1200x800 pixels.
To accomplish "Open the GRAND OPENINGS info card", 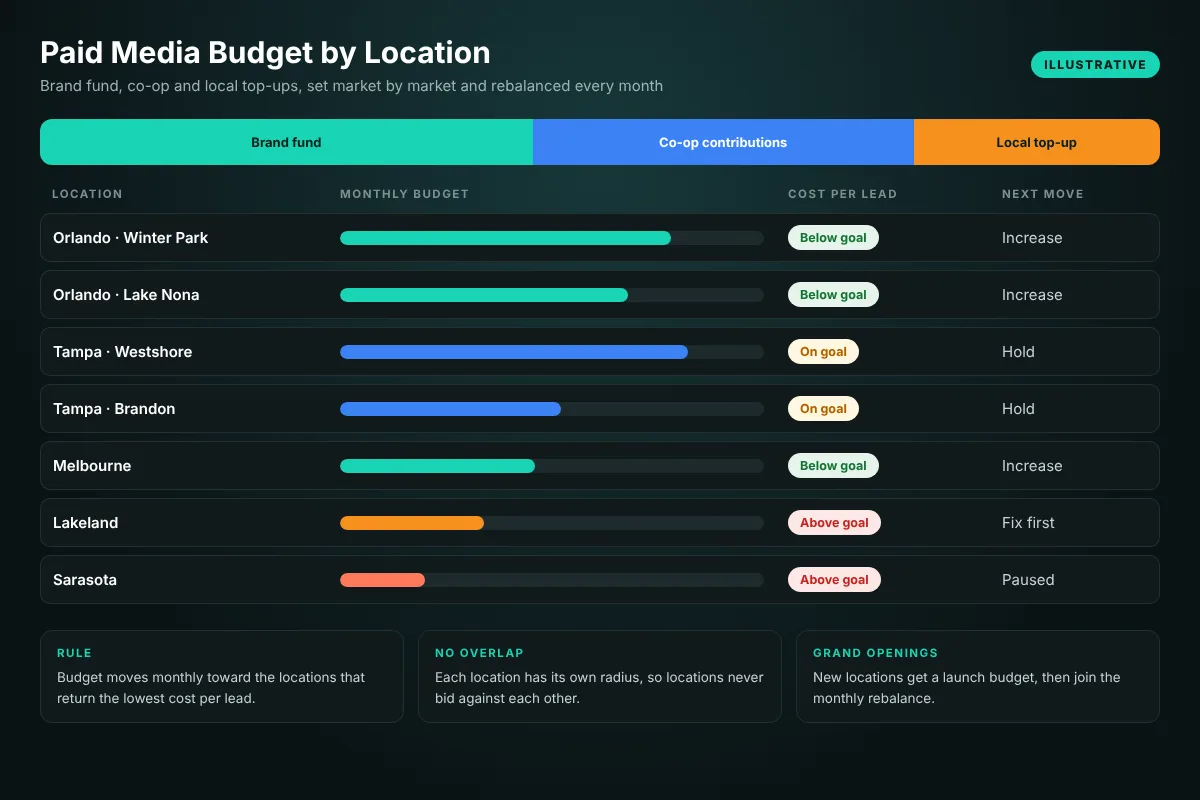I will tap(978, 676).
